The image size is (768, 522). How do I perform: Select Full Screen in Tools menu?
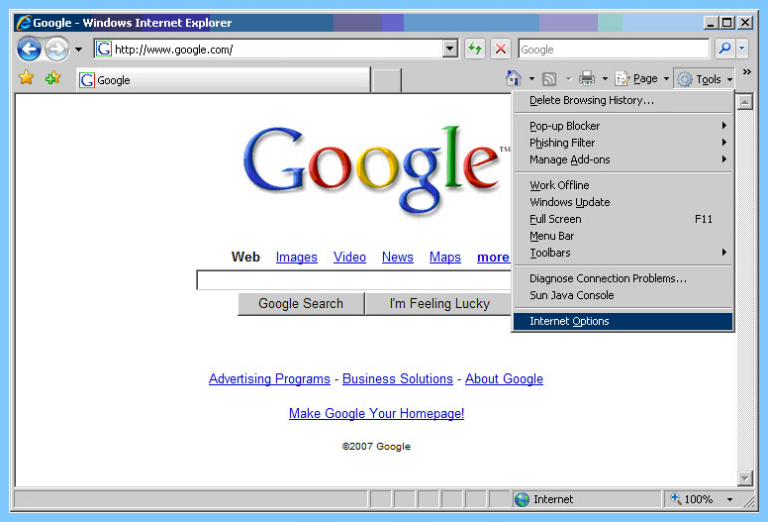555,219
